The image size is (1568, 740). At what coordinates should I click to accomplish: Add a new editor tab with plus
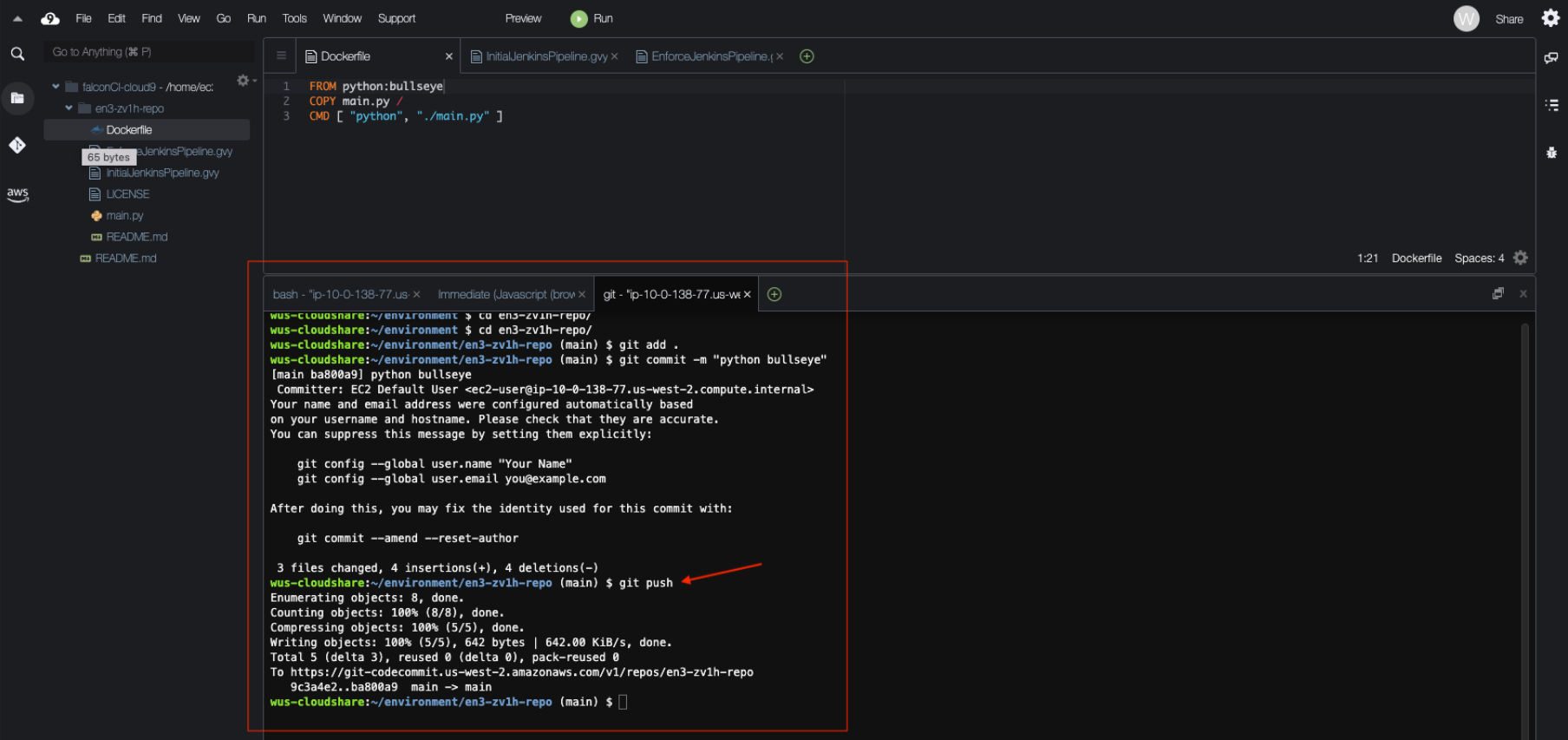point(807,56)
